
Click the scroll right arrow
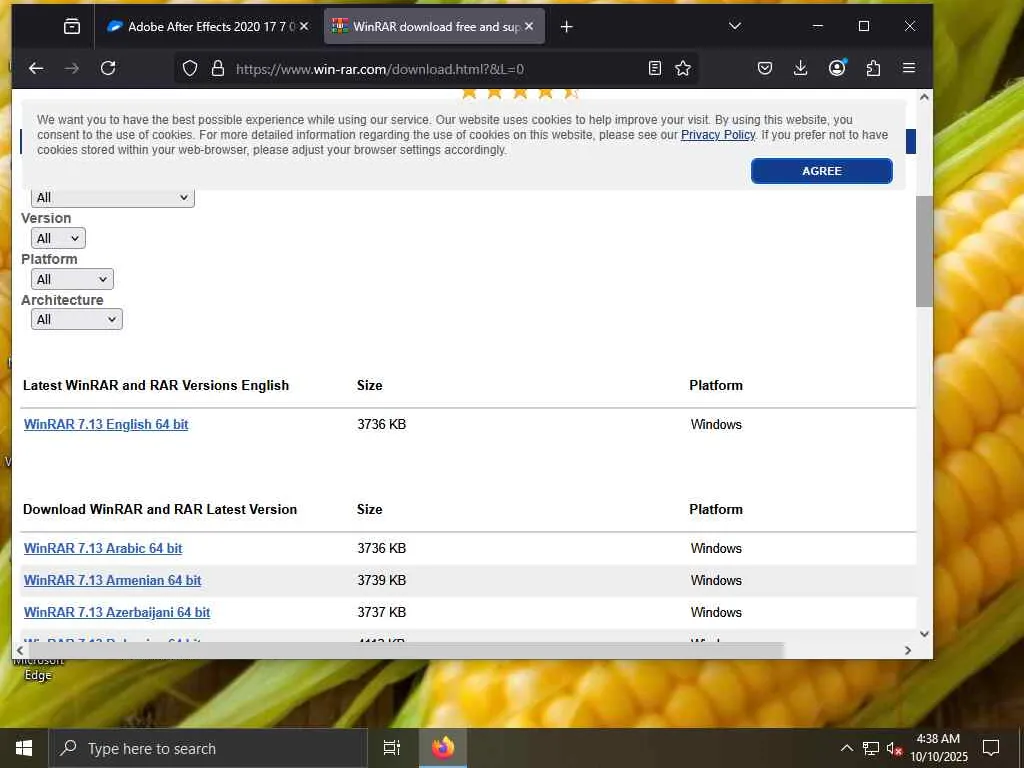pyautogui.click(x=908, y=650)
